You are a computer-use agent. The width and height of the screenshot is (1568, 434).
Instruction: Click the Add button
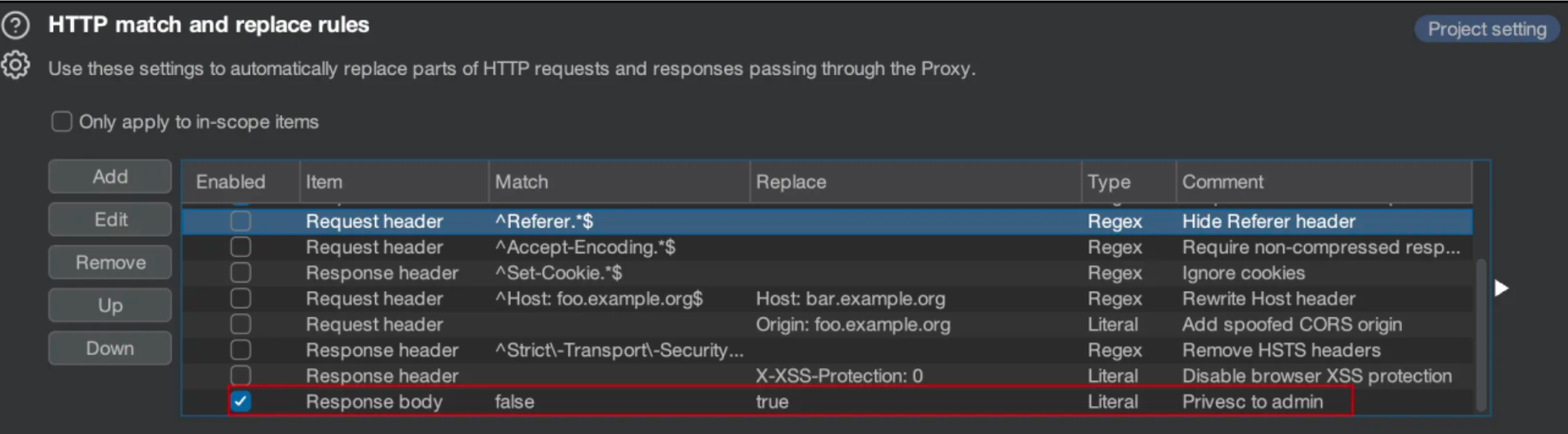[x=110, y=177]
